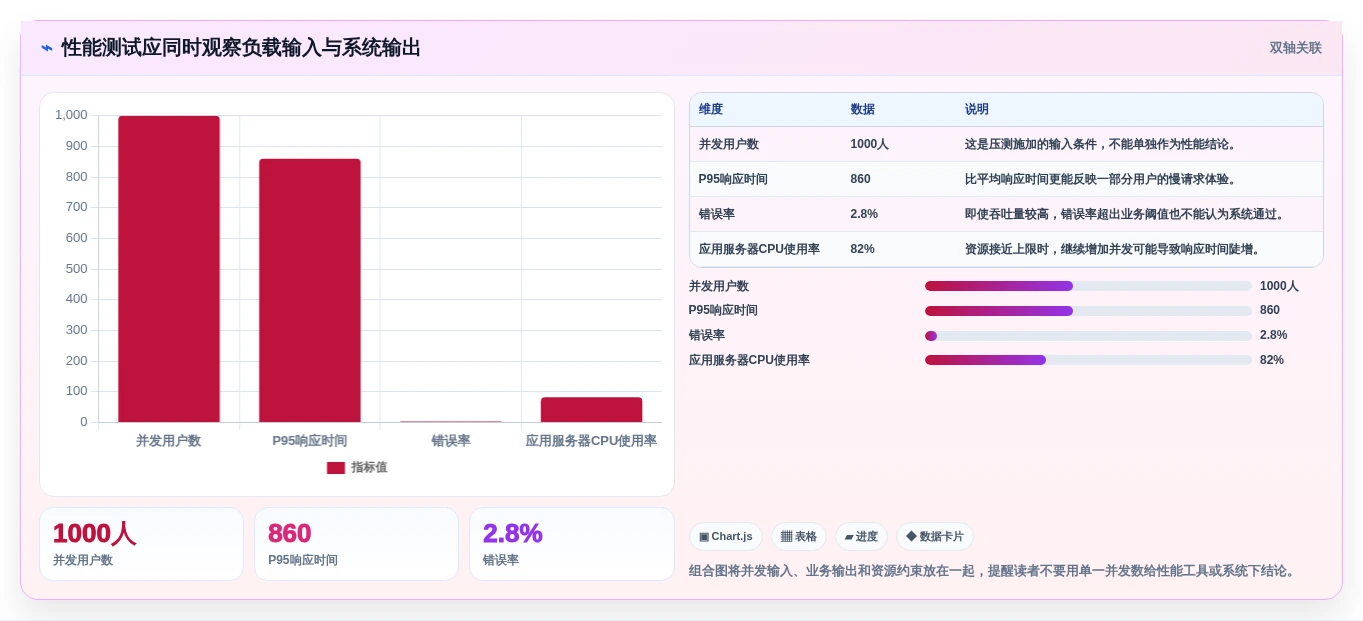Click the 500 y-axis tick value
1363x621 pixels.
click(x=77, y=269)
